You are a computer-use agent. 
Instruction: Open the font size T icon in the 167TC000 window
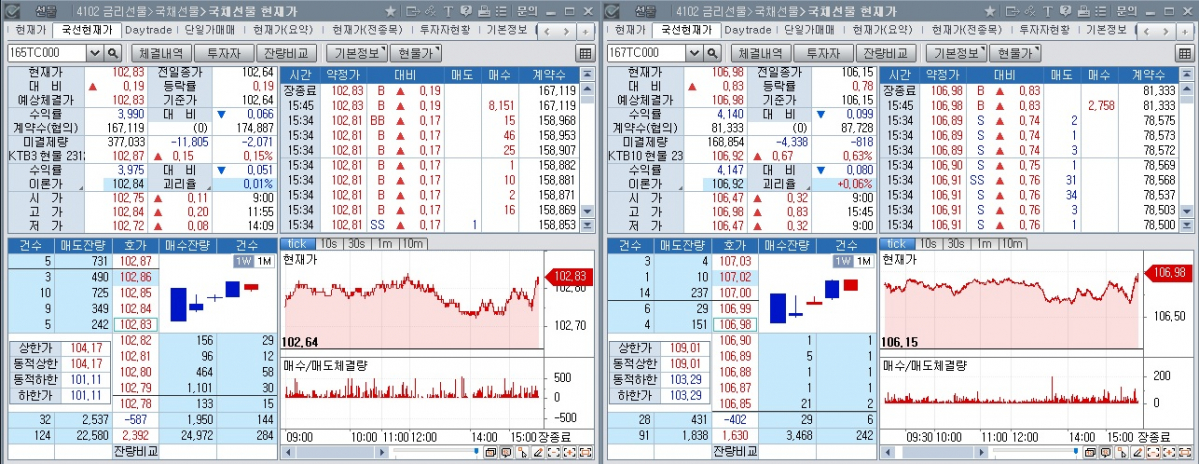coord(1048,11)
